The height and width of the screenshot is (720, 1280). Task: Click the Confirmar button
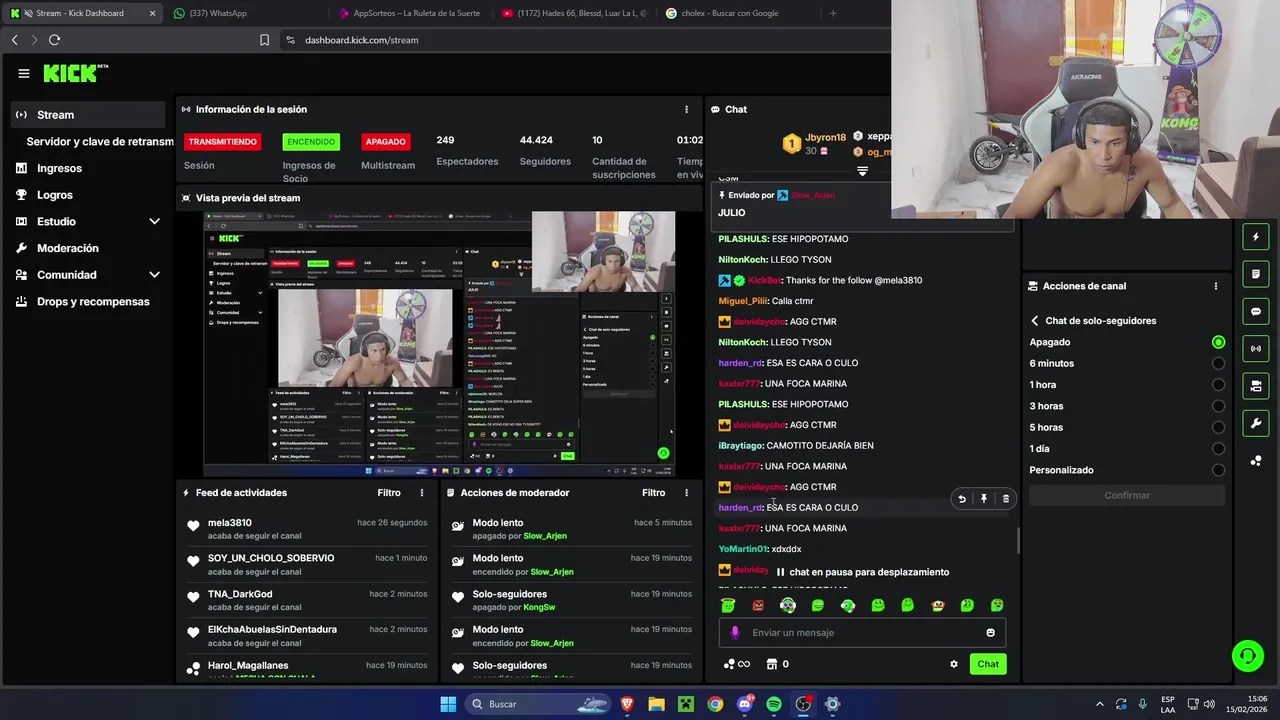click(1127, 495)
